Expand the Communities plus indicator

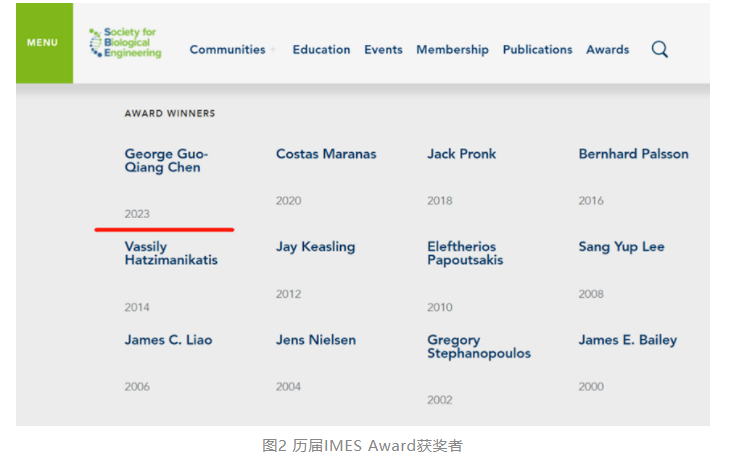[273, 49]
